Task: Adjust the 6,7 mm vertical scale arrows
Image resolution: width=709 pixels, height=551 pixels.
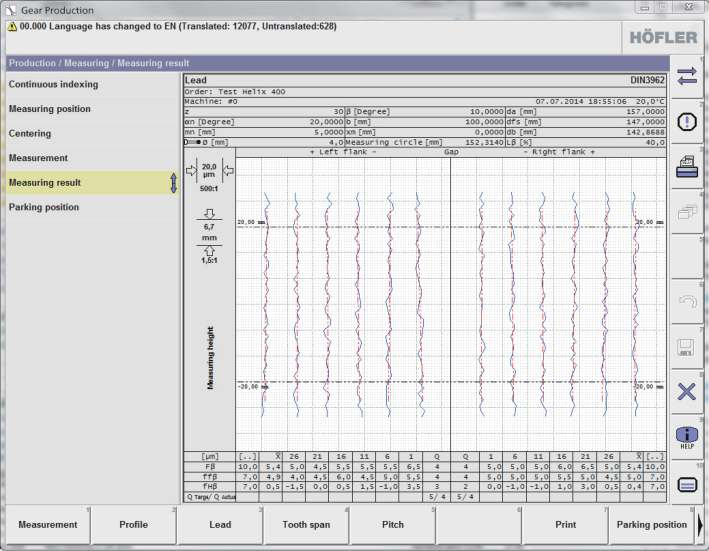Action: [209, 231]
